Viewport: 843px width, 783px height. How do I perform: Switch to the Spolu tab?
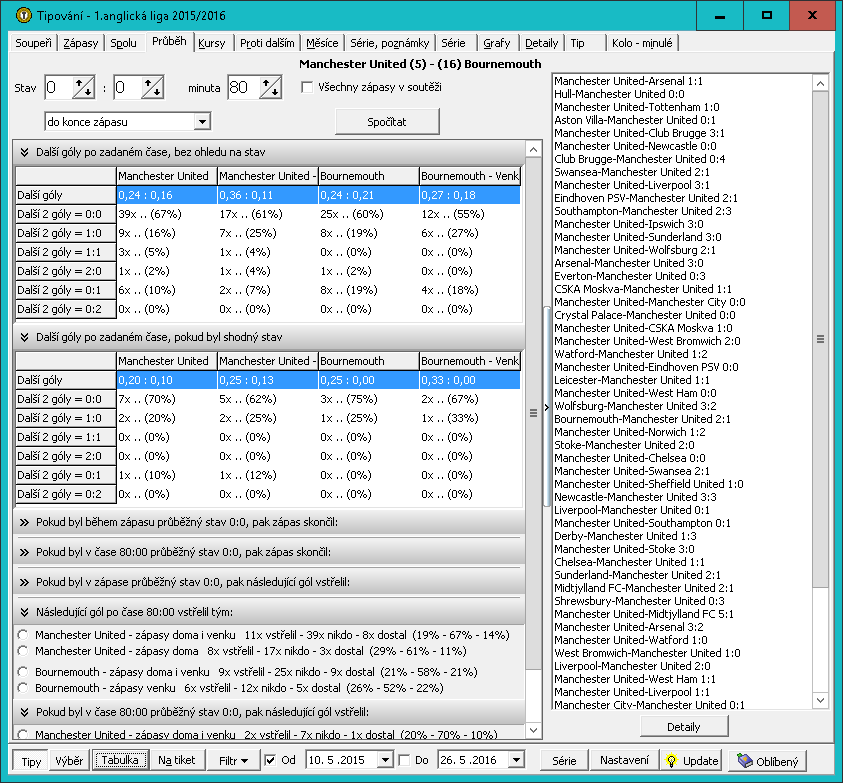[124, 43]
